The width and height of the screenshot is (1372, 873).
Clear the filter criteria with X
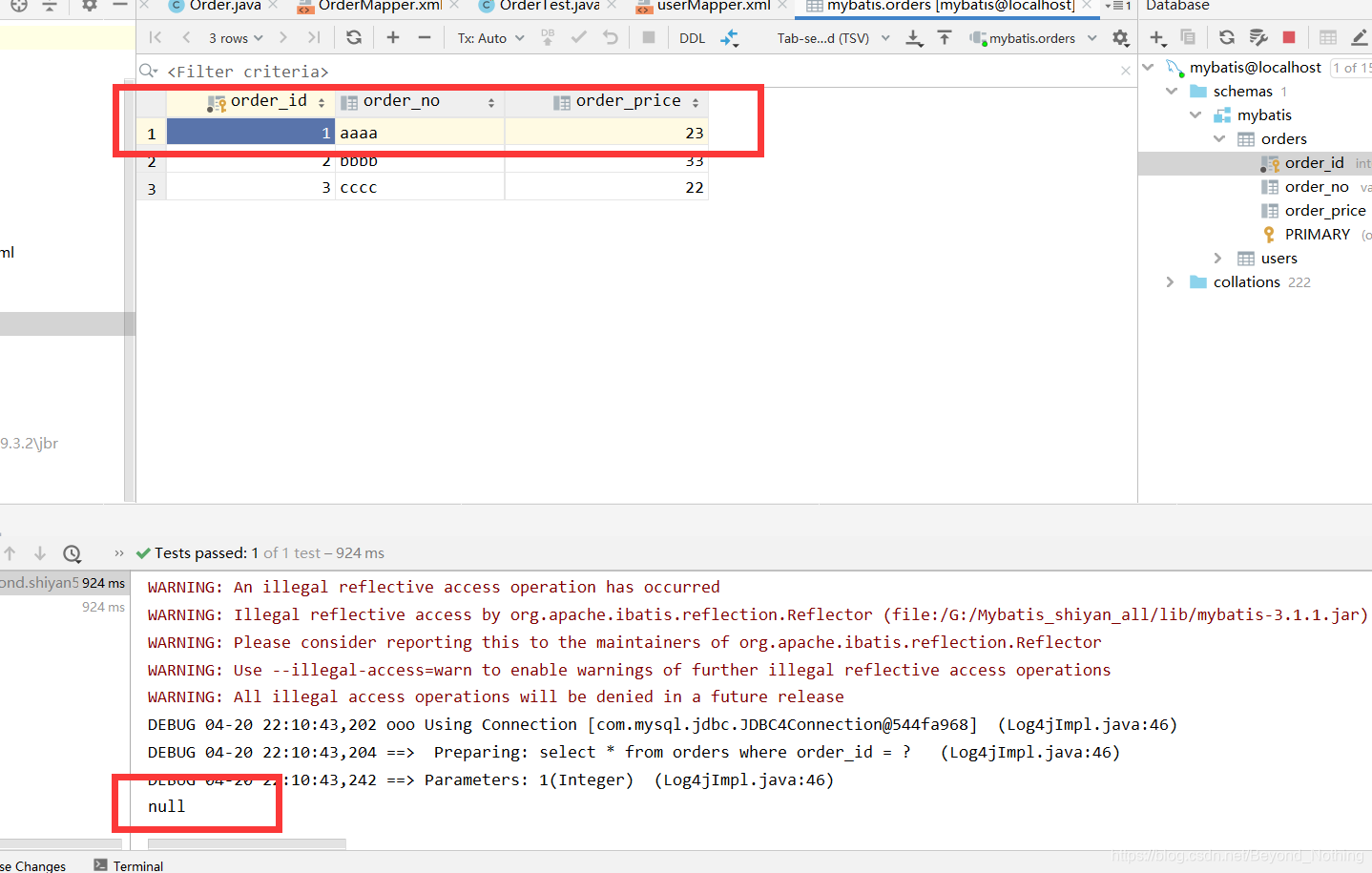click(x=1125, y=71)
